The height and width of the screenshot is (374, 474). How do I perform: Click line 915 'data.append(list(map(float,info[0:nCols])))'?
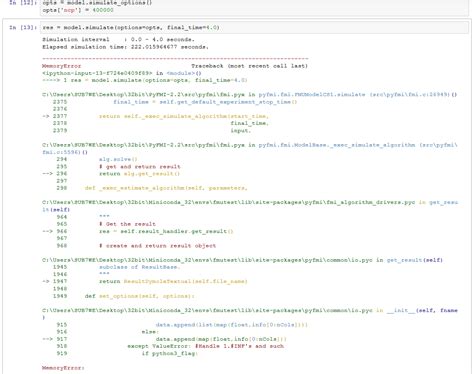182,325
